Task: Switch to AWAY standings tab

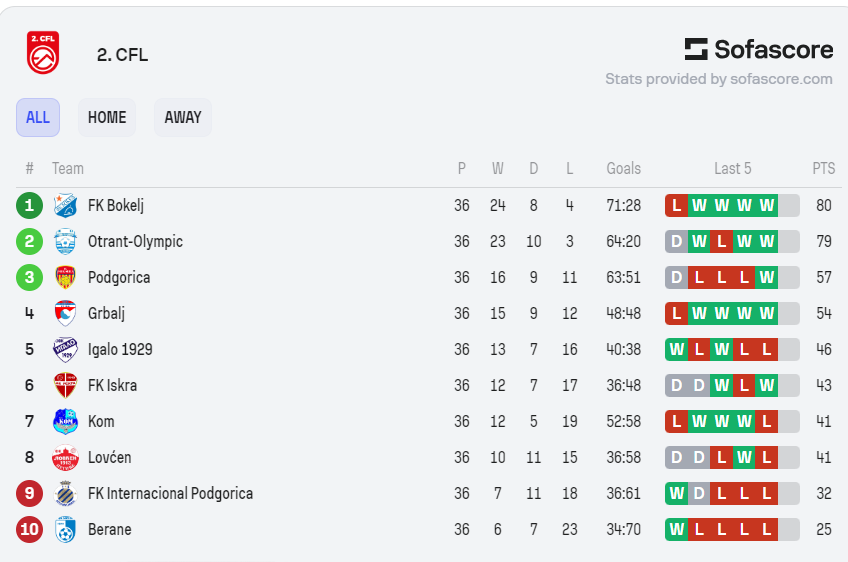Action: click(183, 117)
